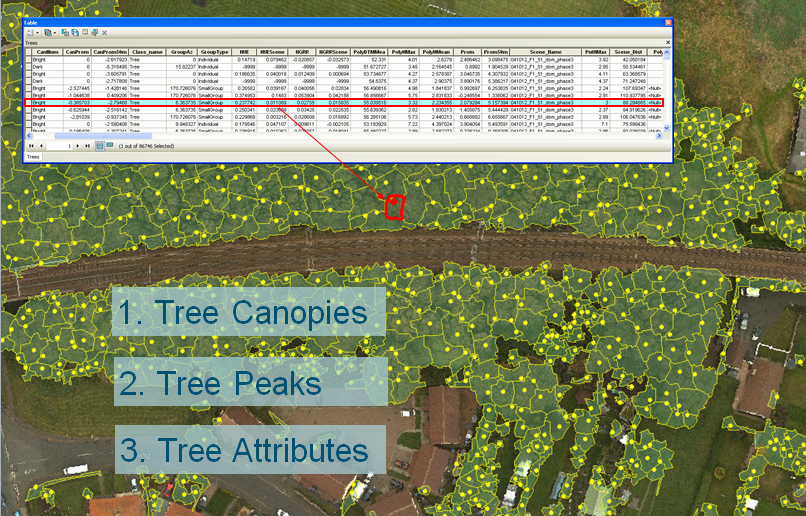The height and width of the screenshot is (516, 806).
Task: Switch to the Trees tab at bottom
Action: tap(33, 157)
